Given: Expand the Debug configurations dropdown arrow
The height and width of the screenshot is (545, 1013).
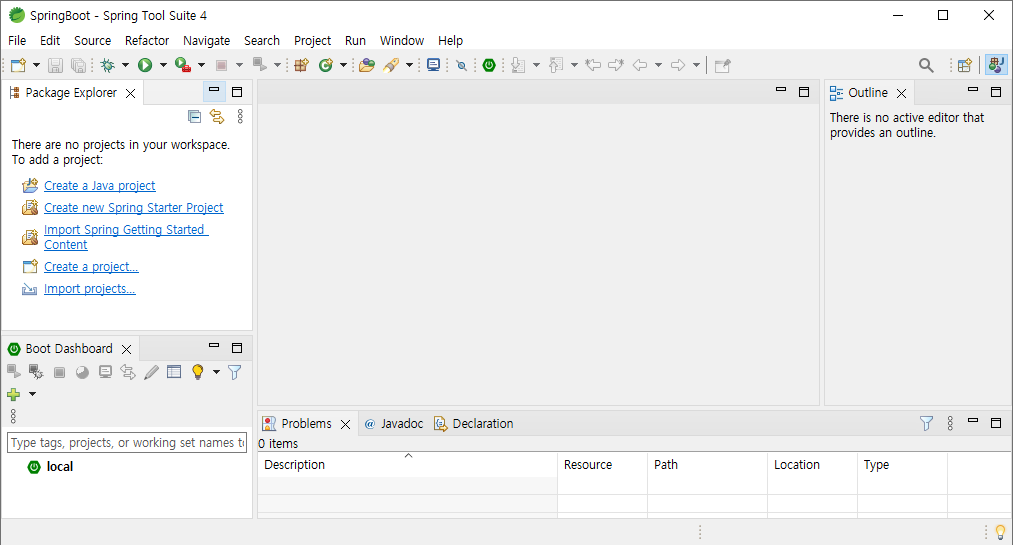Looking at the screenshot, I should tap(125, 65).
